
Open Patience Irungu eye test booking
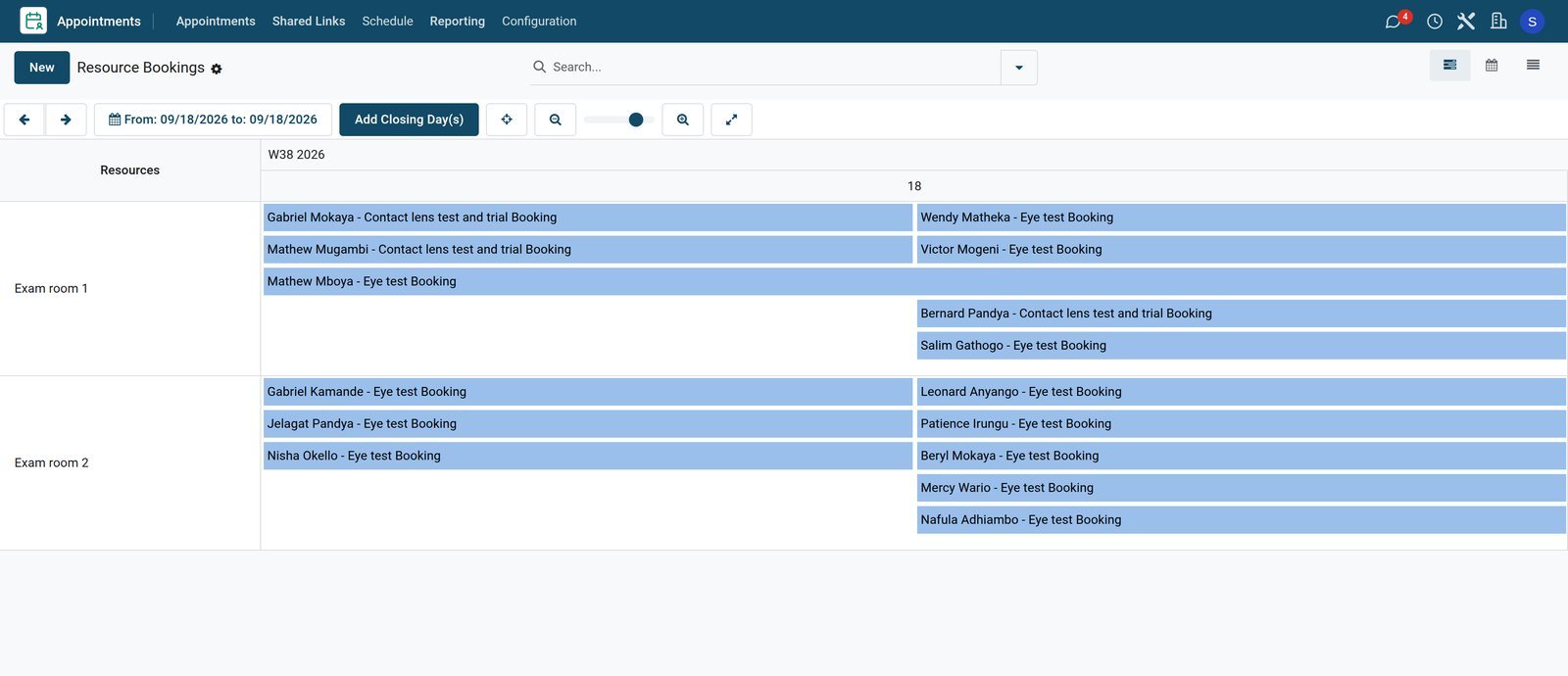pyautogui.click(x=1242, y=424)
